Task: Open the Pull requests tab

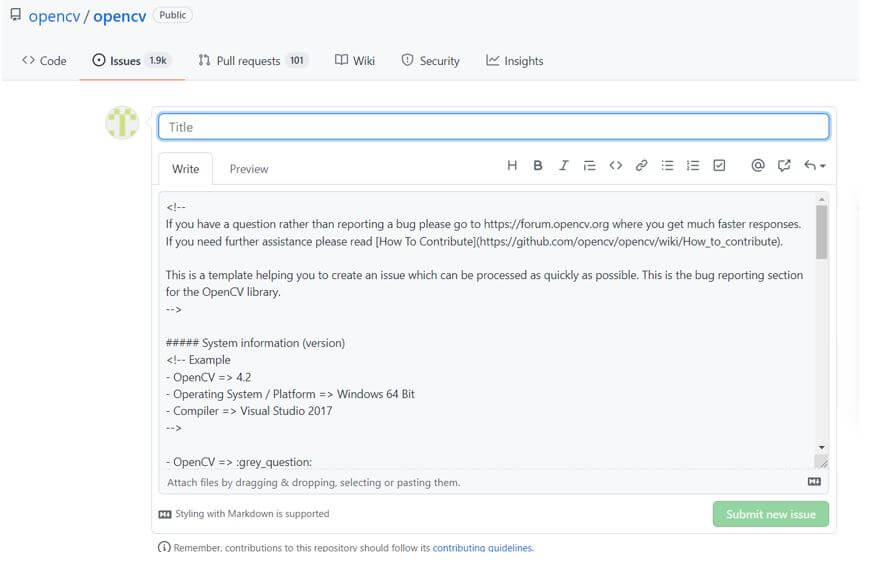Action: click(252, 61)
